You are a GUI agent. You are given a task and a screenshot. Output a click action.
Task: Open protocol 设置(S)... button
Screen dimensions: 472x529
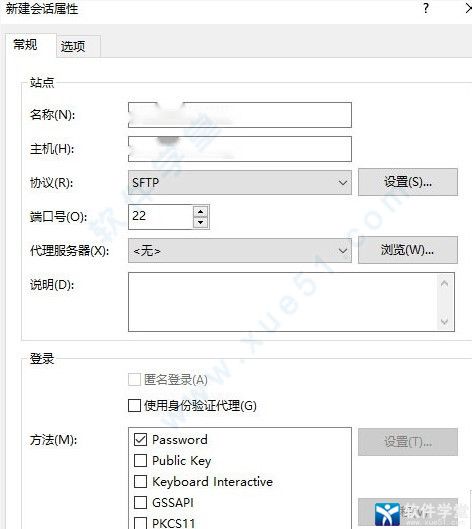(408, 182)
